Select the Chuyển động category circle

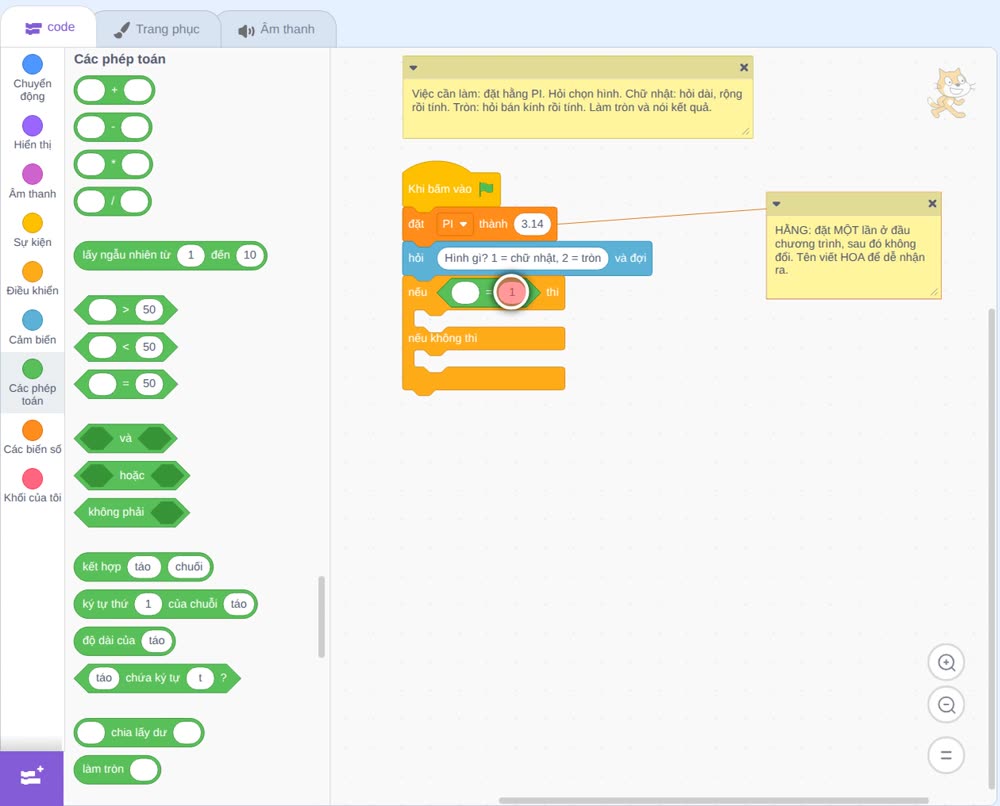[x=33, y=64]
